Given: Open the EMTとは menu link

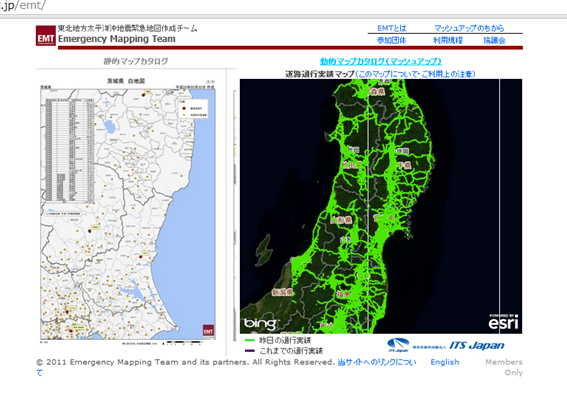Looking at the screenshot, I should [392, 28].
